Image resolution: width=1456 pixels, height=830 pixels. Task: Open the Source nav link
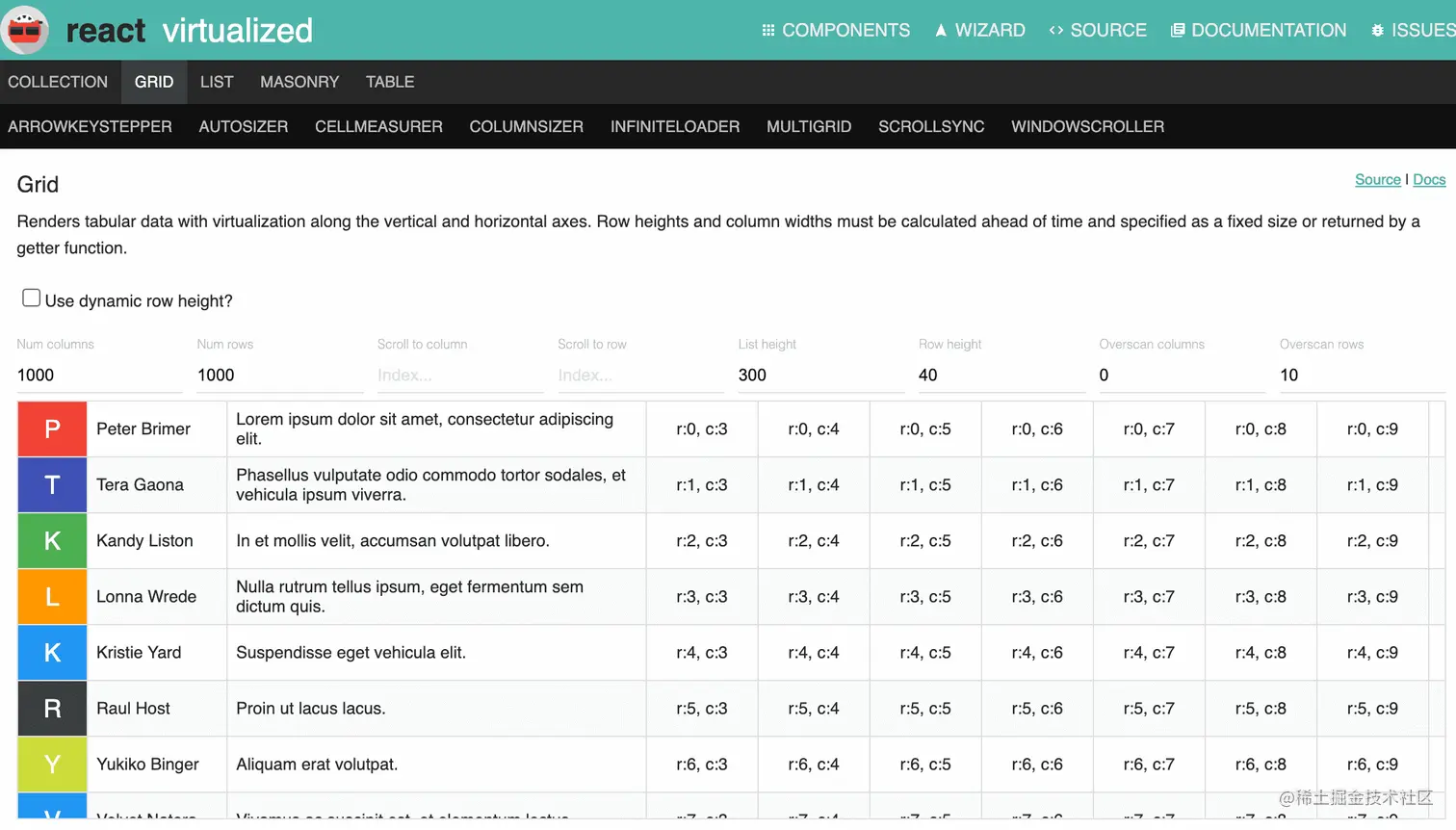click(1098, 30)
